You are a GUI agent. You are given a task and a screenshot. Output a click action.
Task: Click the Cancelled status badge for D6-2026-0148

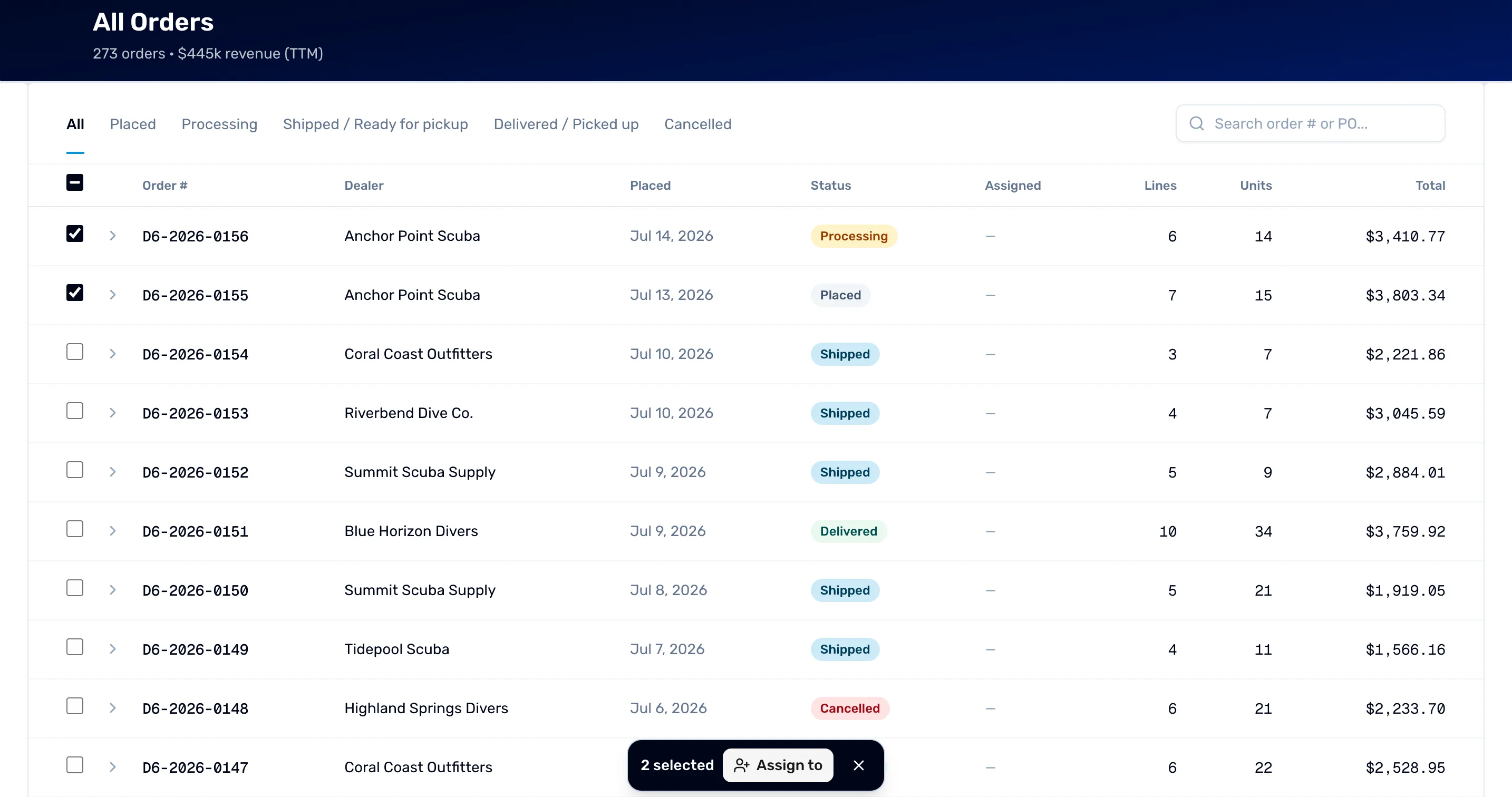(850, 708)
